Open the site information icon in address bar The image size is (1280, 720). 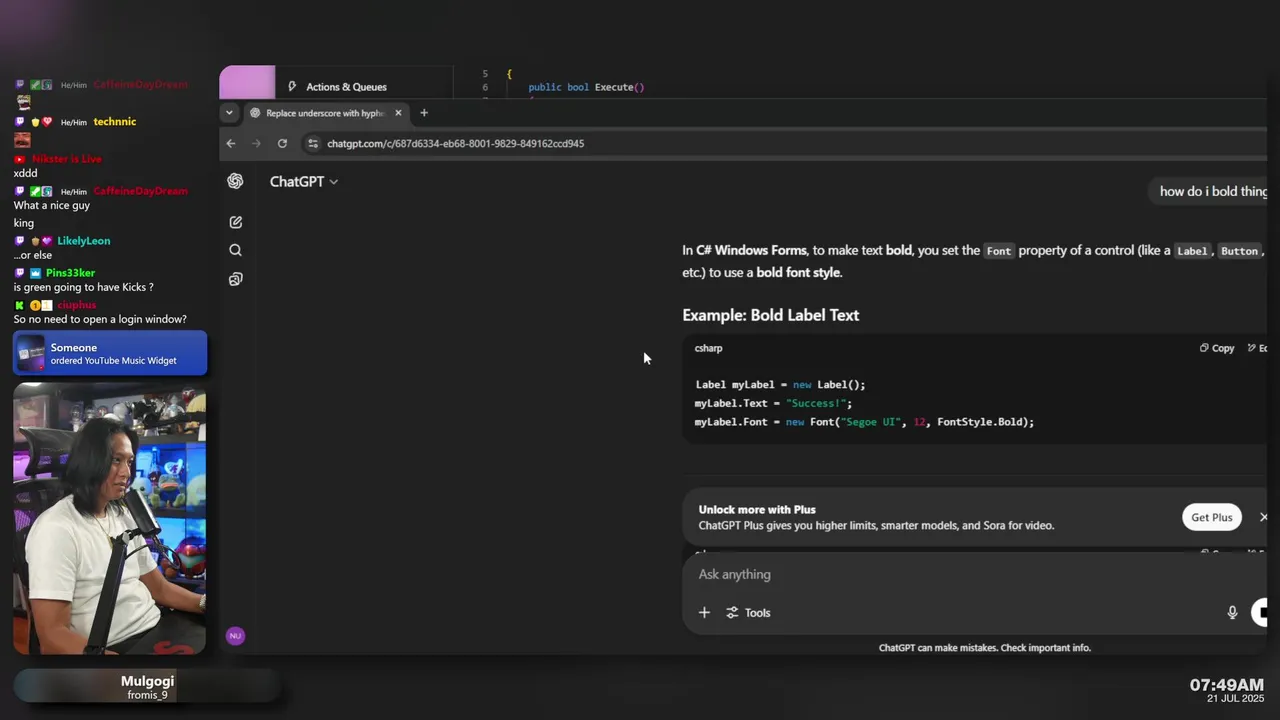tap(313, 143)
